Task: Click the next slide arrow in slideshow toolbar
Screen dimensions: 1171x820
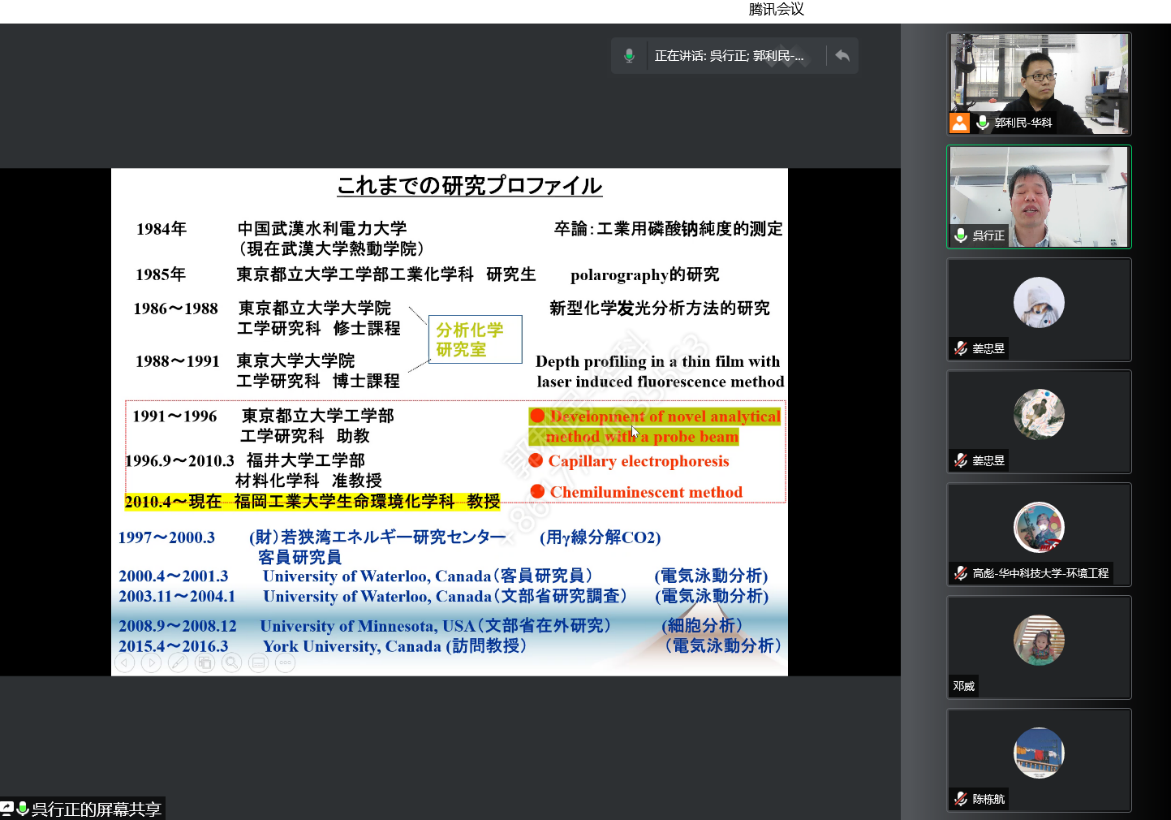Action: [152, 662]
